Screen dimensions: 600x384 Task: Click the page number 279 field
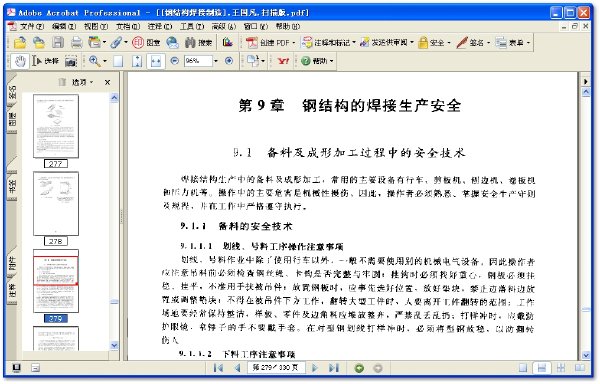coord(276,368)
